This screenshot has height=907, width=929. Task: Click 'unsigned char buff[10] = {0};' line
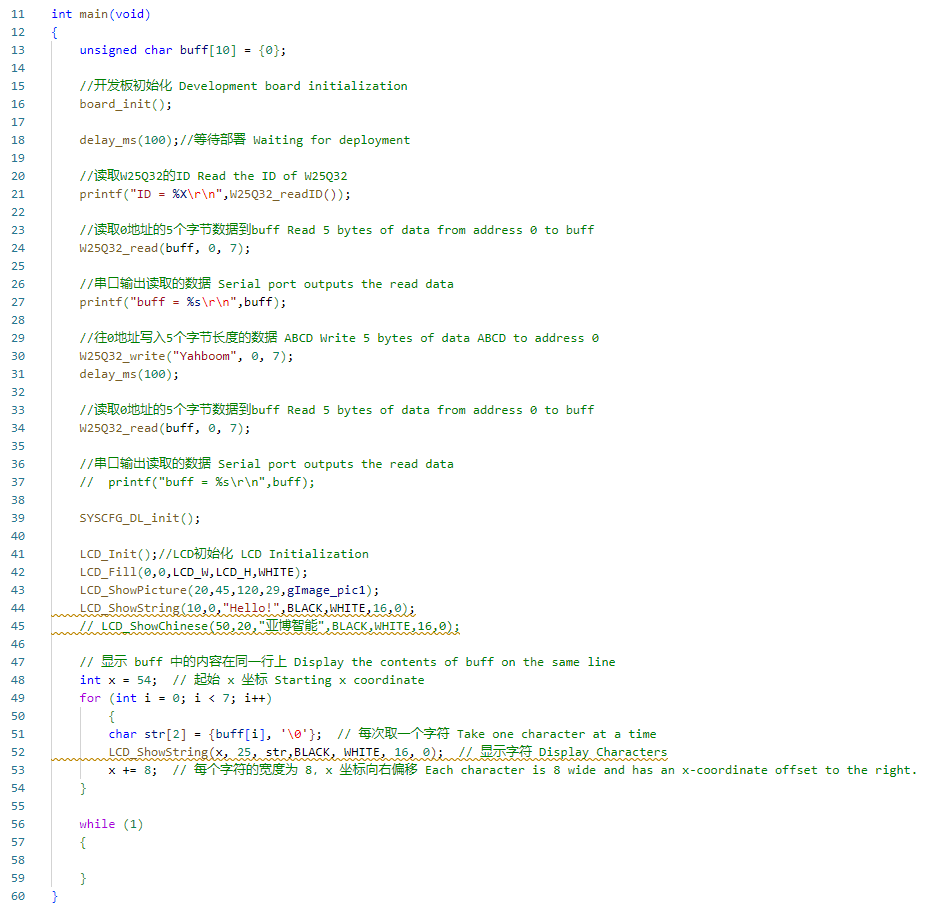tap(182, 50)
